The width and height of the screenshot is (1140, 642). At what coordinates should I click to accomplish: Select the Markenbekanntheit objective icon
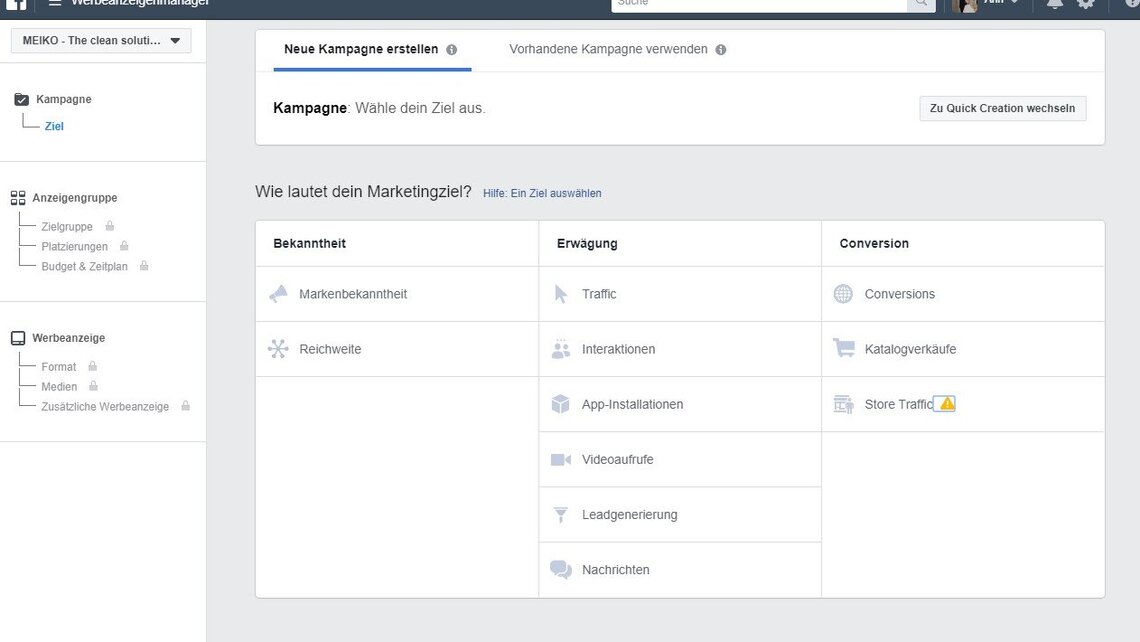click(x=278, y=293)
